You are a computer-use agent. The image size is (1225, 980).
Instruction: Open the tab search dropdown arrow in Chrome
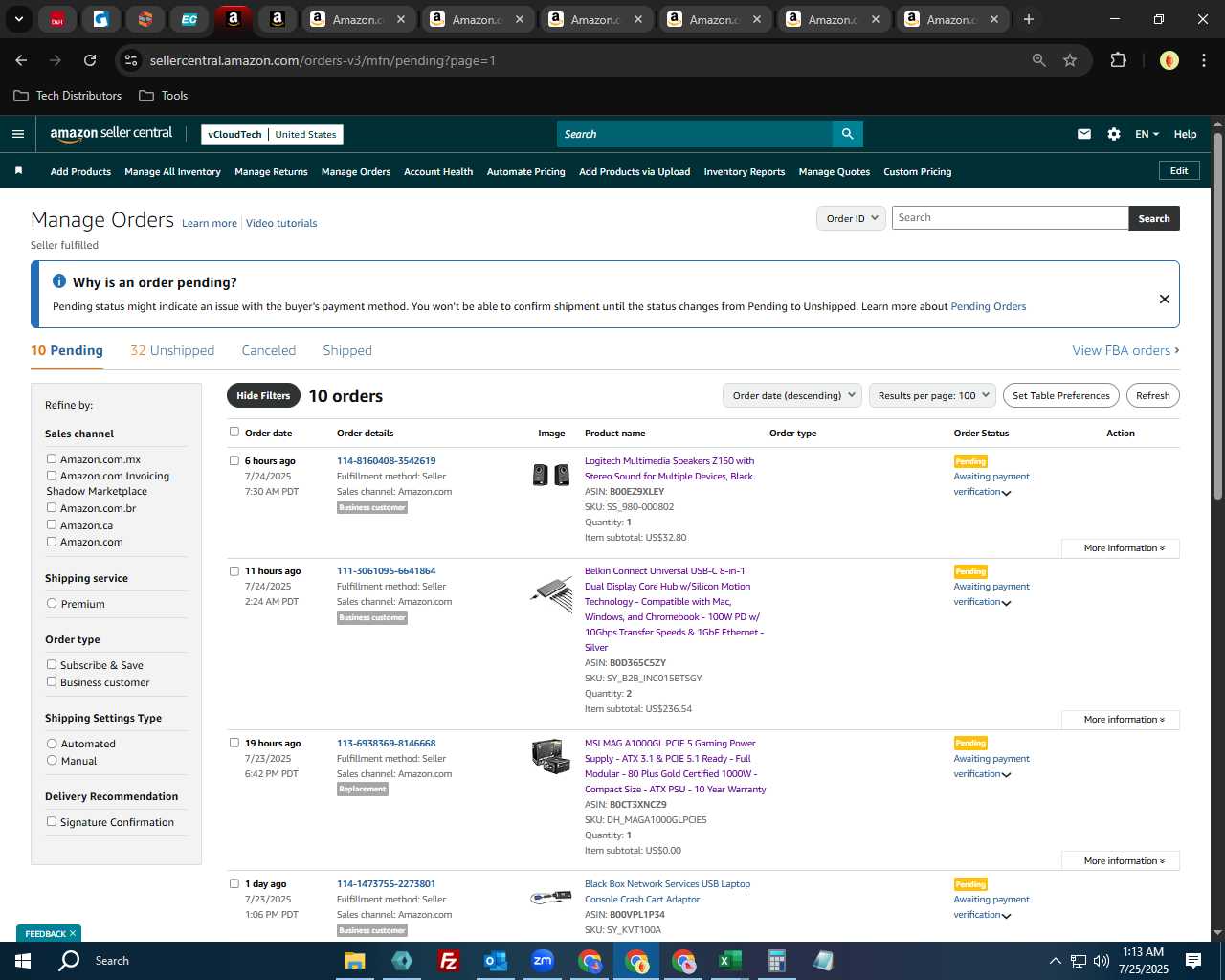tap(18, 19)
